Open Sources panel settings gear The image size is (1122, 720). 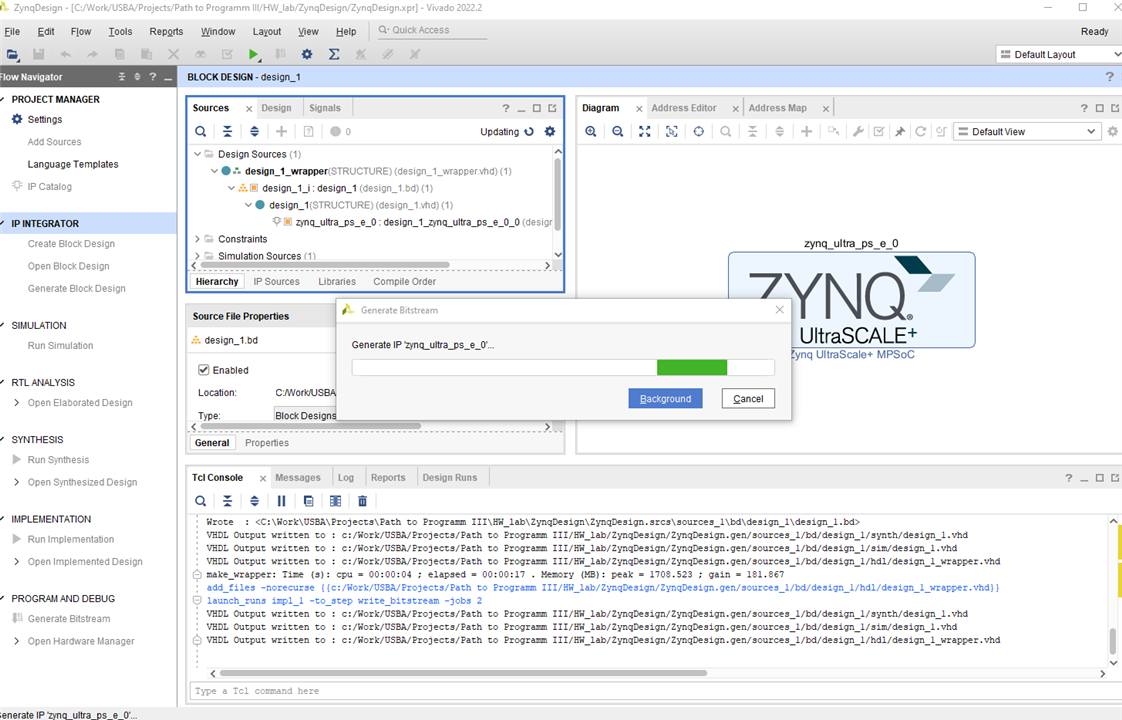(x=549, y=132)
